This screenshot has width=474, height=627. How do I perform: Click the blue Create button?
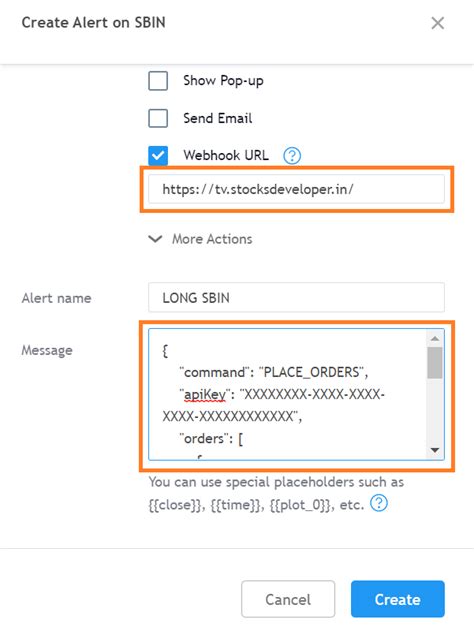point(398,599)
